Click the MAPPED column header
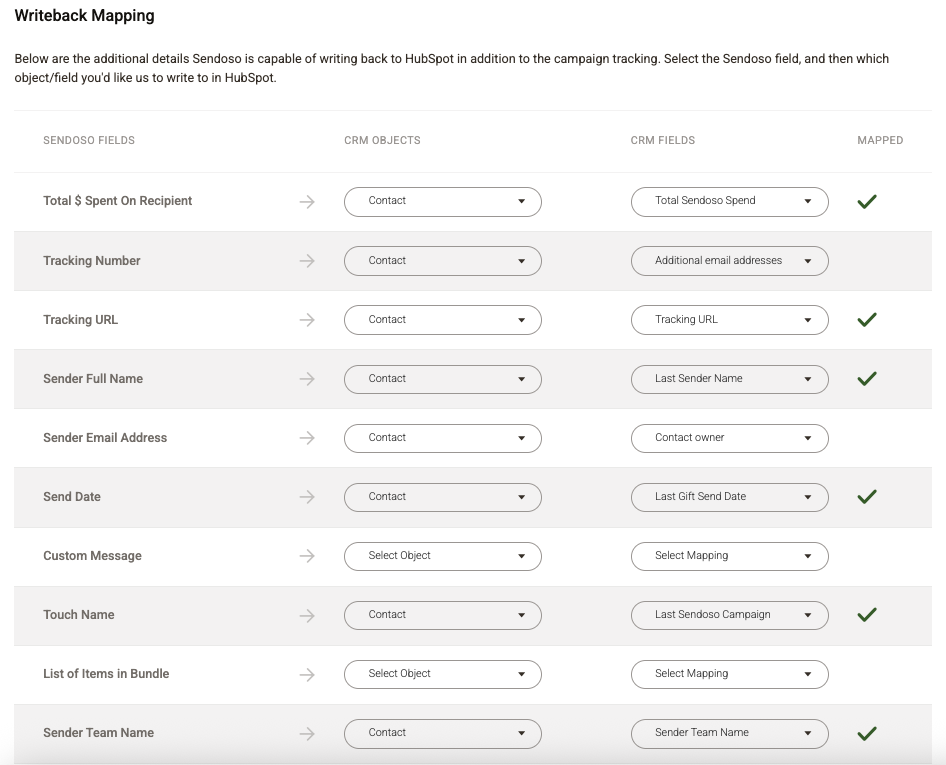Screen dimensions: 946x765 [x=880, y=140]
